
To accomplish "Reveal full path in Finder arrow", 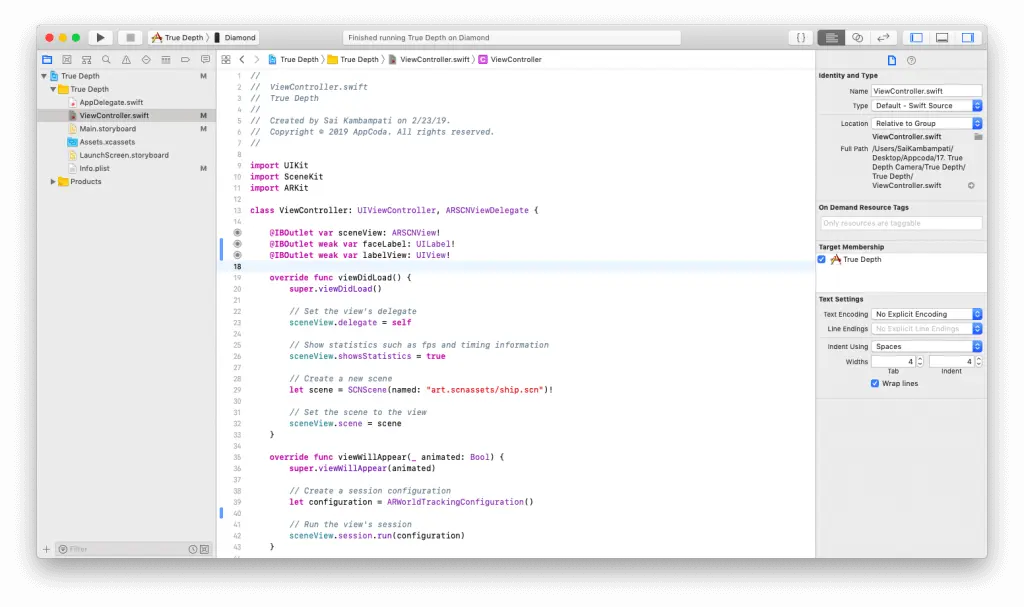I will pos(971,186).
